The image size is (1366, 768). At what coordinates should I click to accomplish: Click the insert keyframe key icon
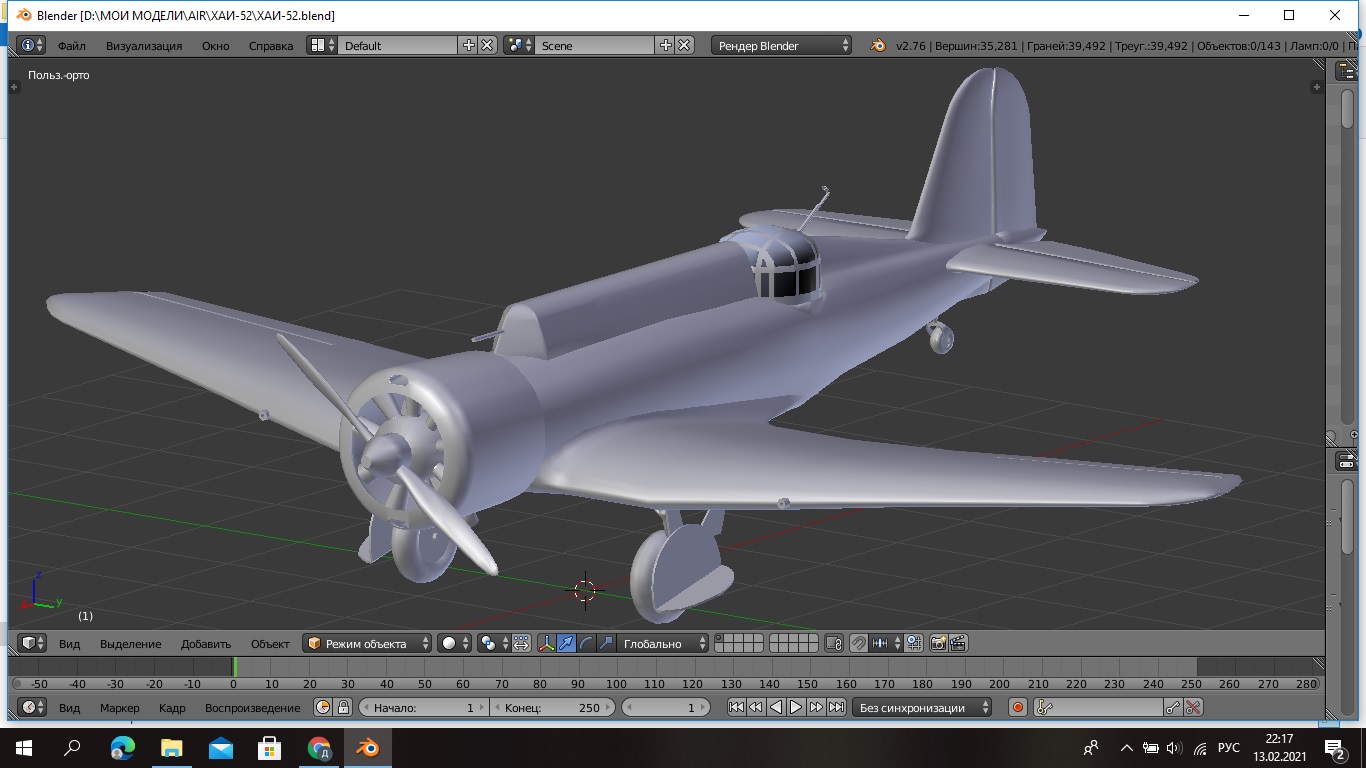point(1173,708)
